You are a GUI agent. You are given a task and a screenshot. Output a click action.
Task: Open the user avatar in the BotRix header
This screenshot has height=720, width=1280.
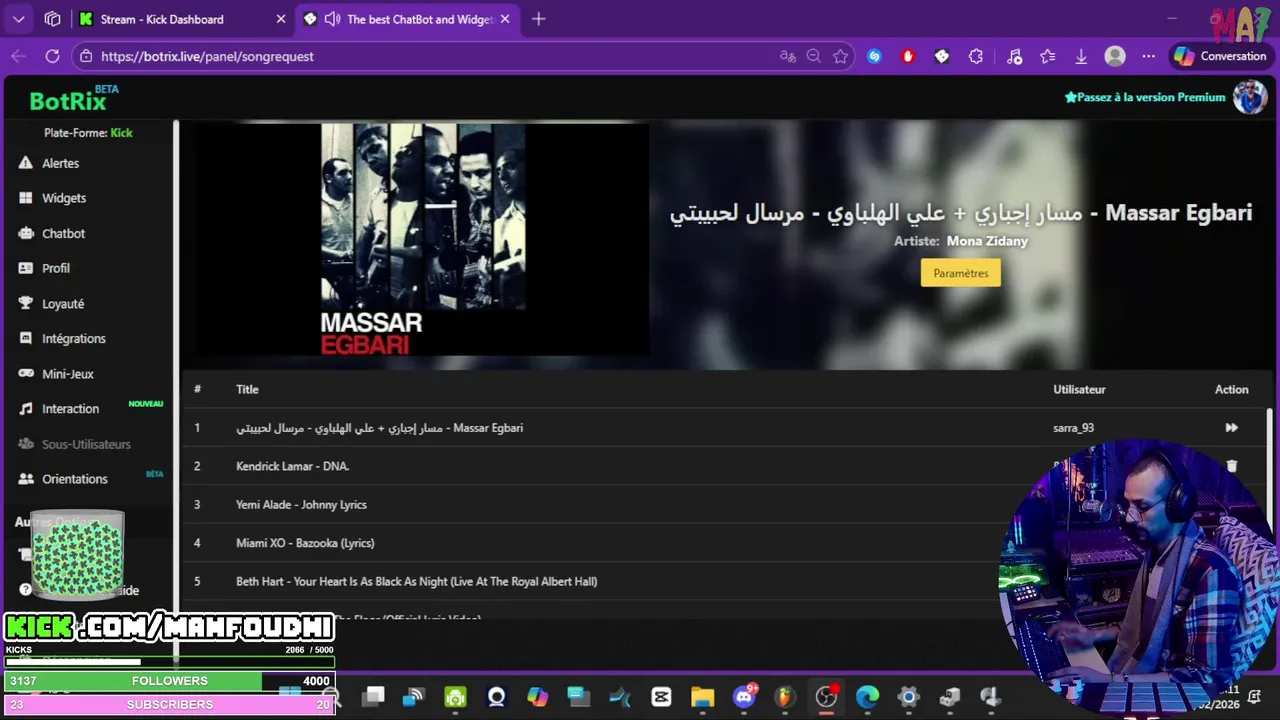point(1250,97)
